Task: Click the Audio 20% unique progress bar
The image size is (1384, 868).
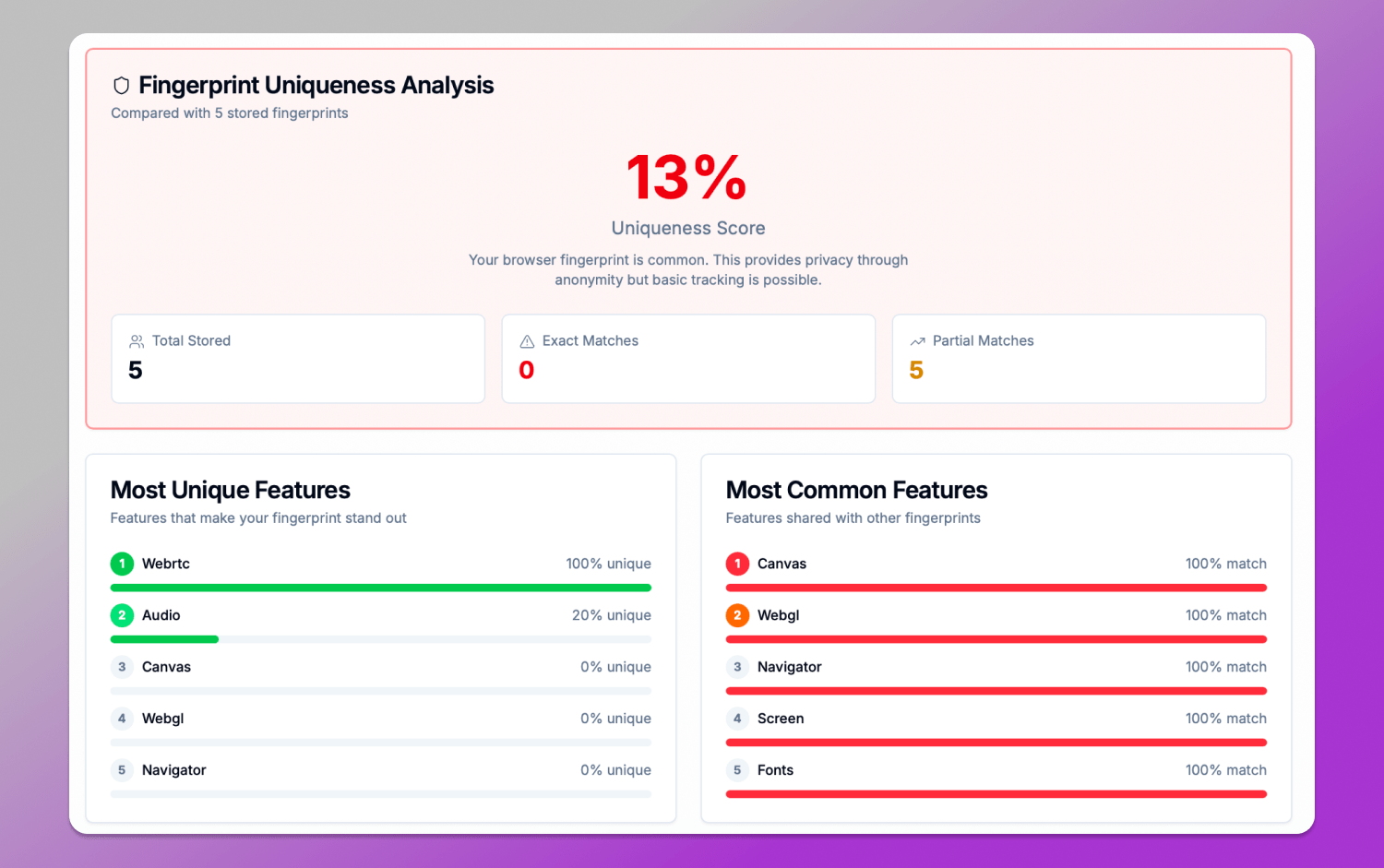Action: 164,639
